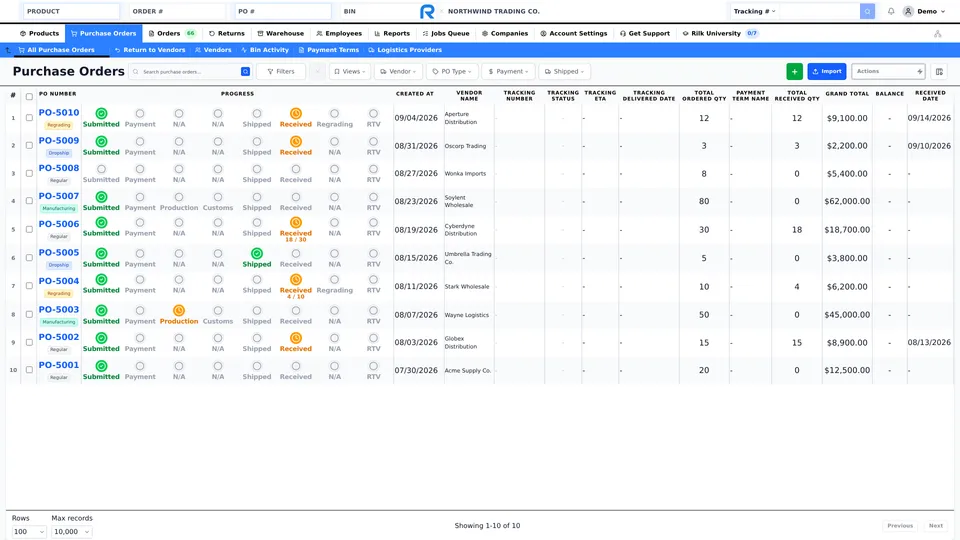
Task: Open the PO-5010 link
Action: click(59, 113)
